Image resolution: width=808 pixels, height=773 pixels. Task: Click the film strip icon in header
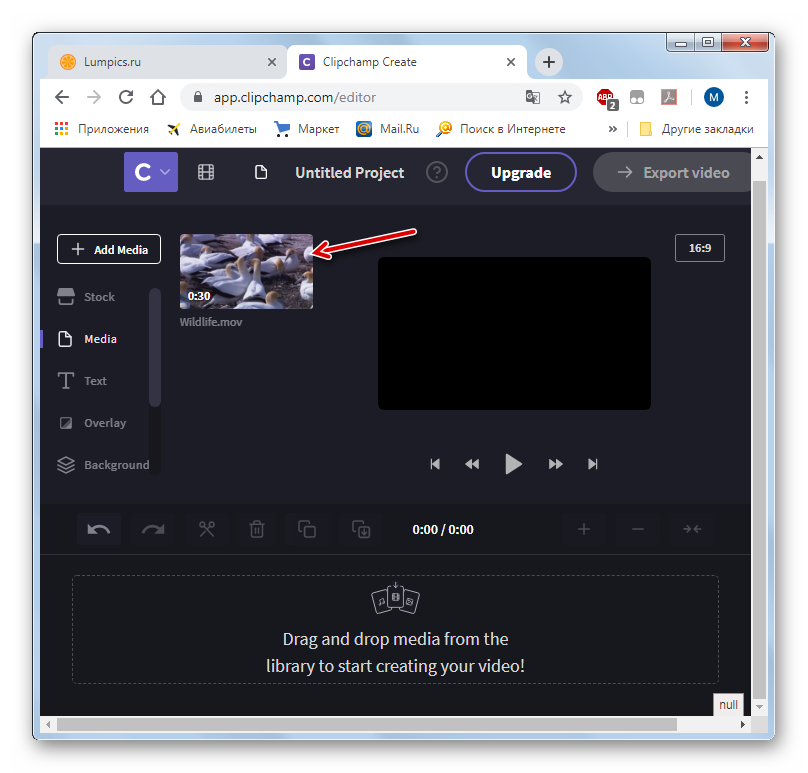pyautogui.click(x=206, y=172)
